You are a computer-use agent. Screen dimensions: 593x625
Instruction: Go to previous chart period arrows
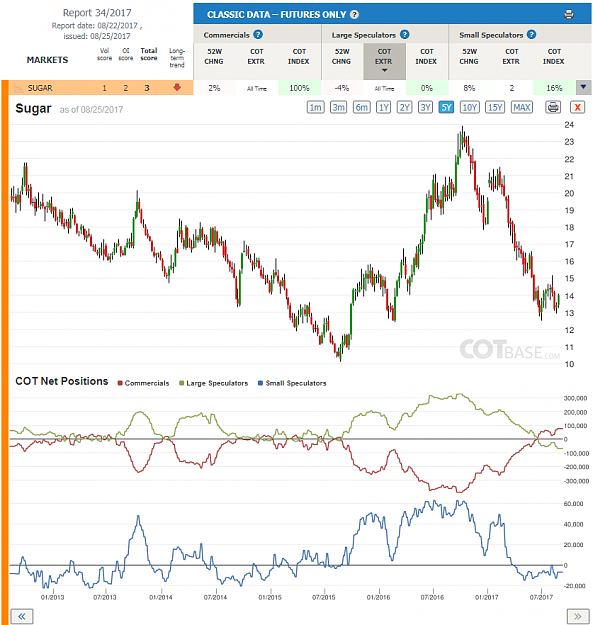click(x=22, y=616)
